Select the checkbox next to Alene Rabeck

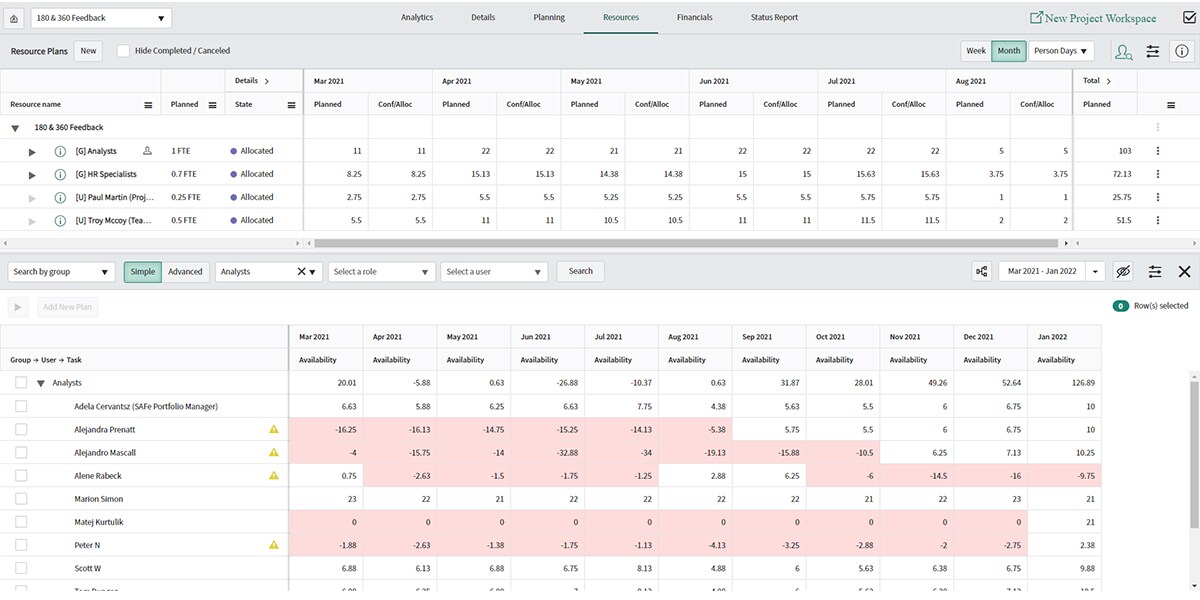tap(21, 476)
